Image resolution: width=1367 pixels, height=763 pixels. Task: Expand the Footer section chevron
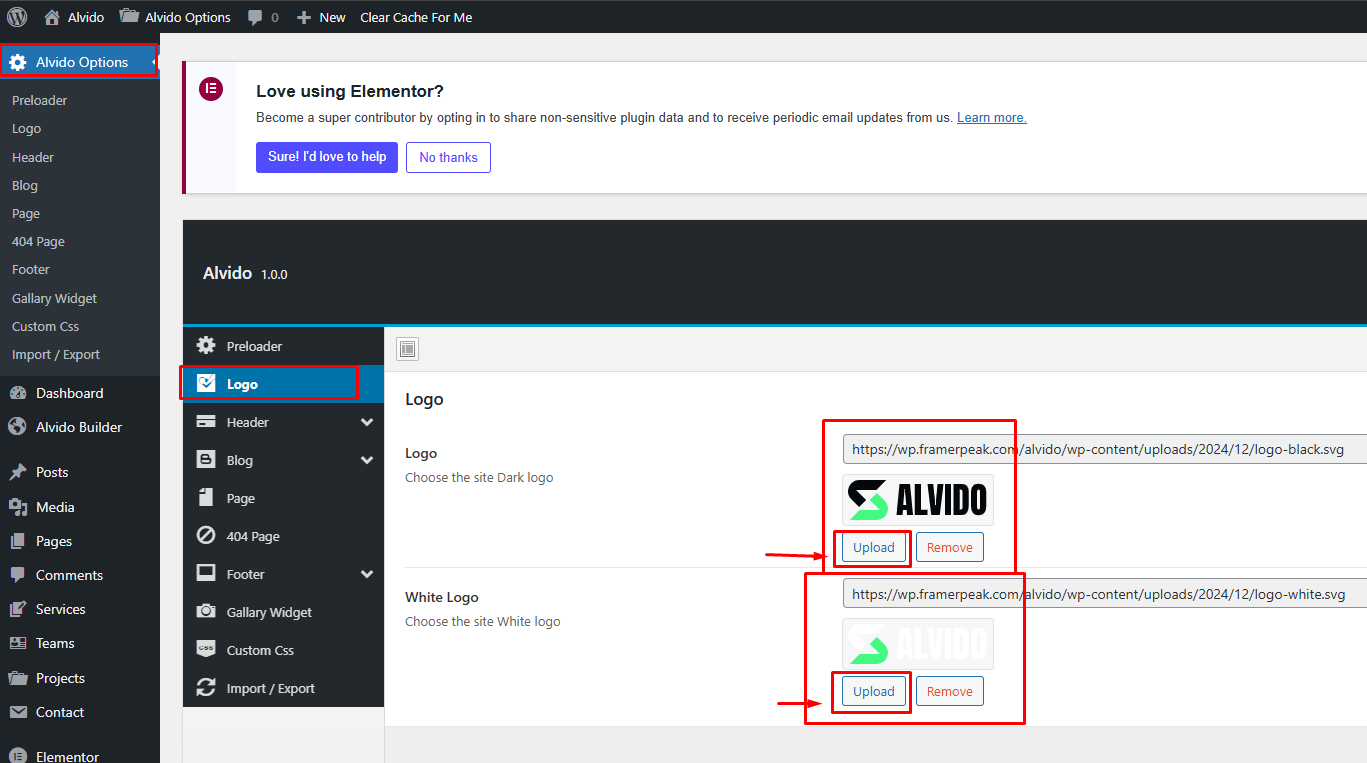tap(367, 574)
